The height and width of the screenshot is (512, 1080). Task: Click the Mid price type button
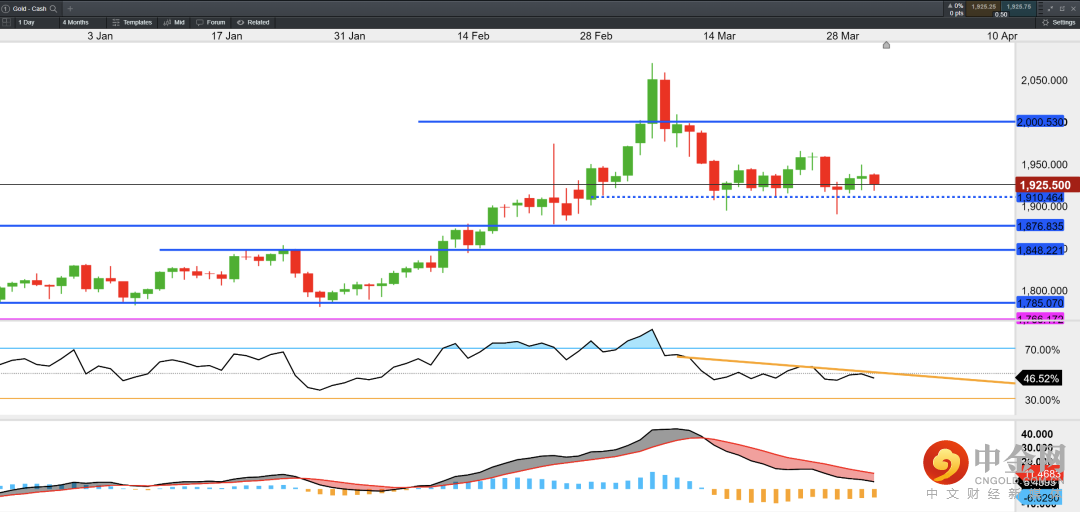pos(174,22)
